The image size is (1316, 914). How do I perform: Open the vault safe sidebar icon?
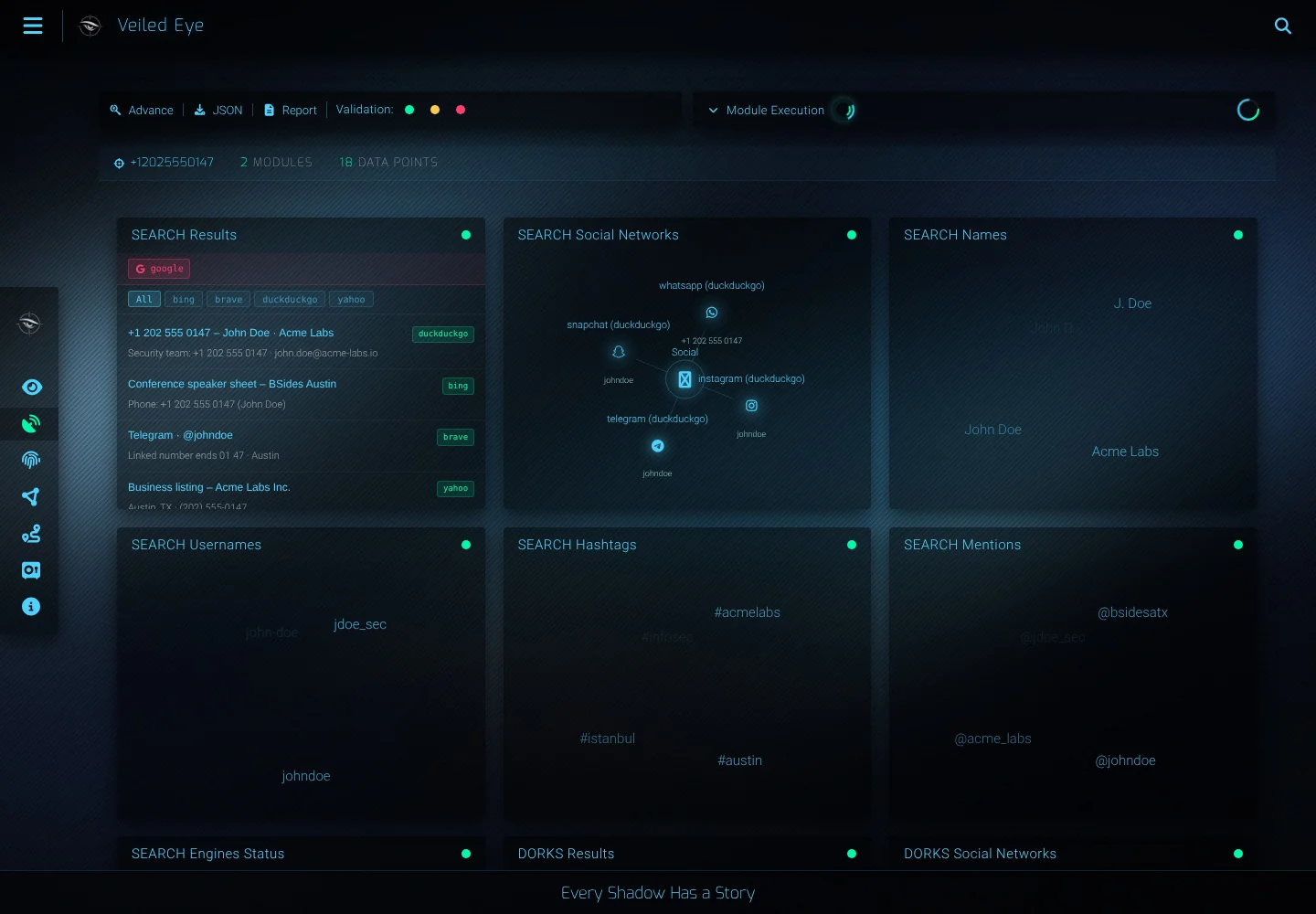coord(31,570)
